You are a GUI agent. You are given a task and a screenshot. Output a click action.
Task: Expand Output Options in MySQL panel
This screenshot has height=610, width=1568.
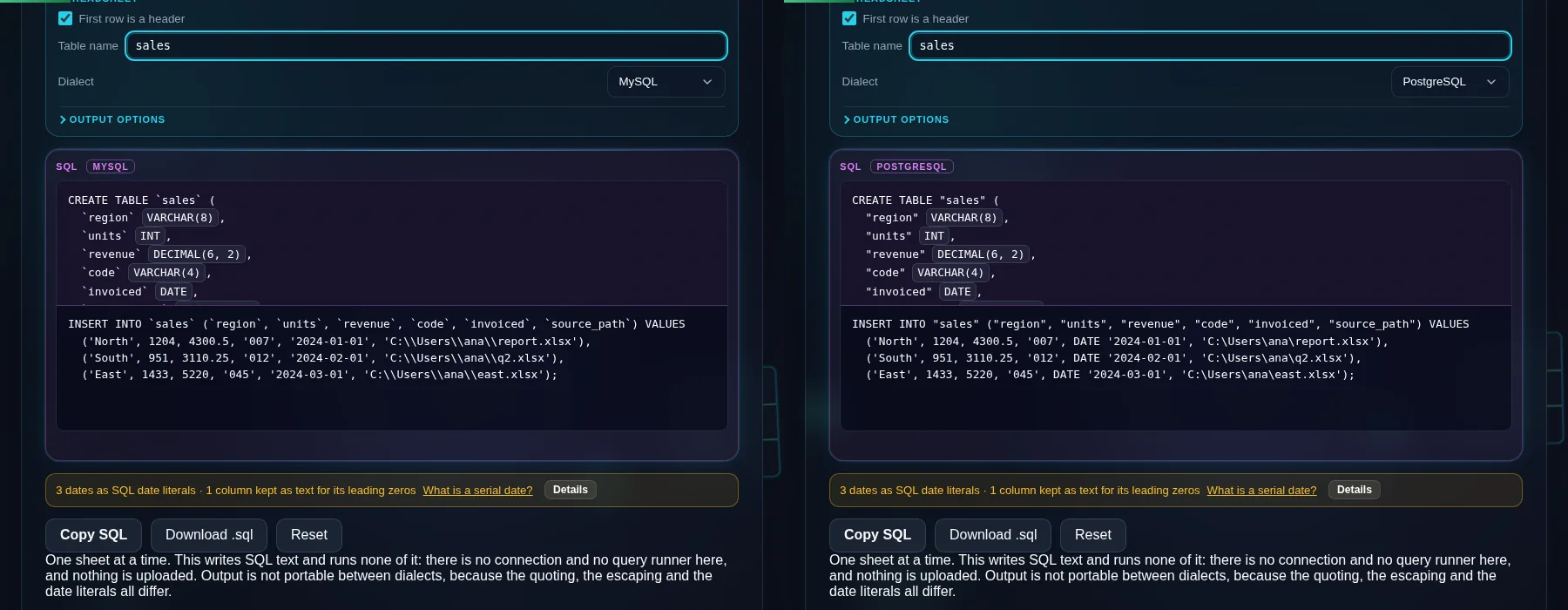coord(112,119)
